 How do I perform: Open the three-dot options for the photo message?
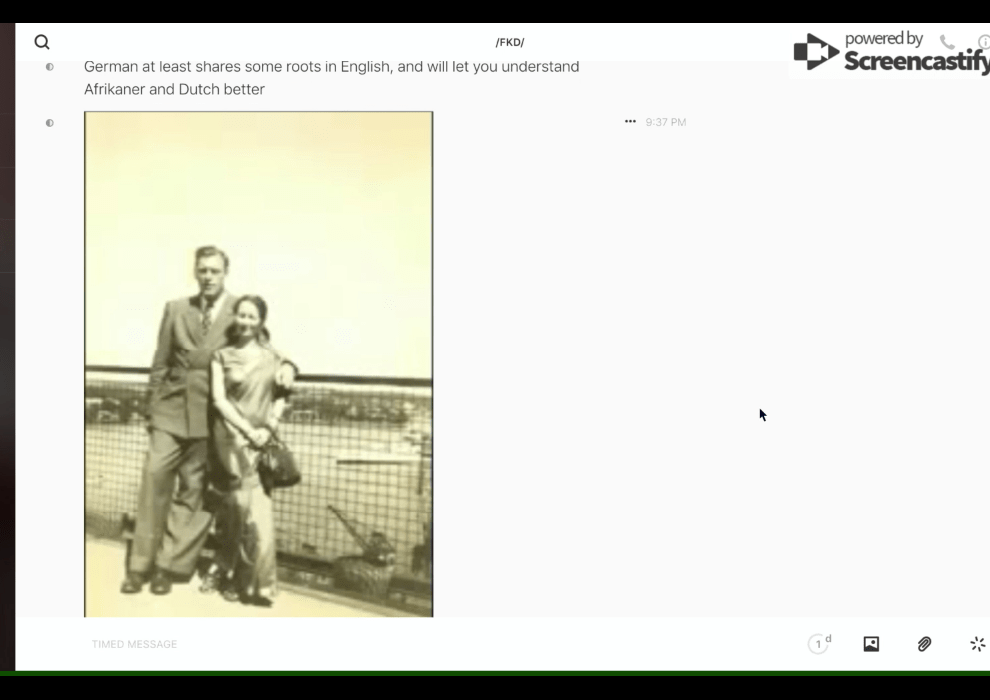pos(630,122)
